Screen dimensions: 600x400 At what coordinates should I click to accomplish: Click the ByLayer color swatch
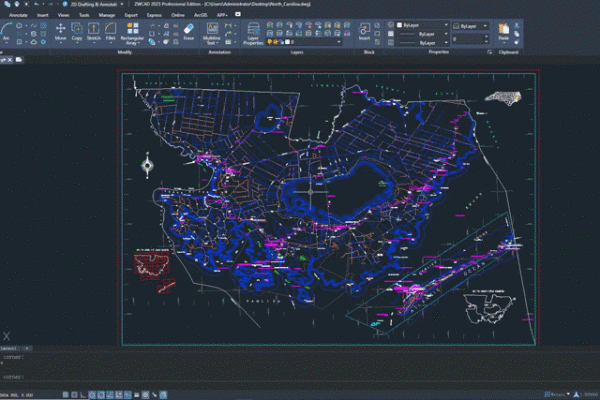pos(401,24)
